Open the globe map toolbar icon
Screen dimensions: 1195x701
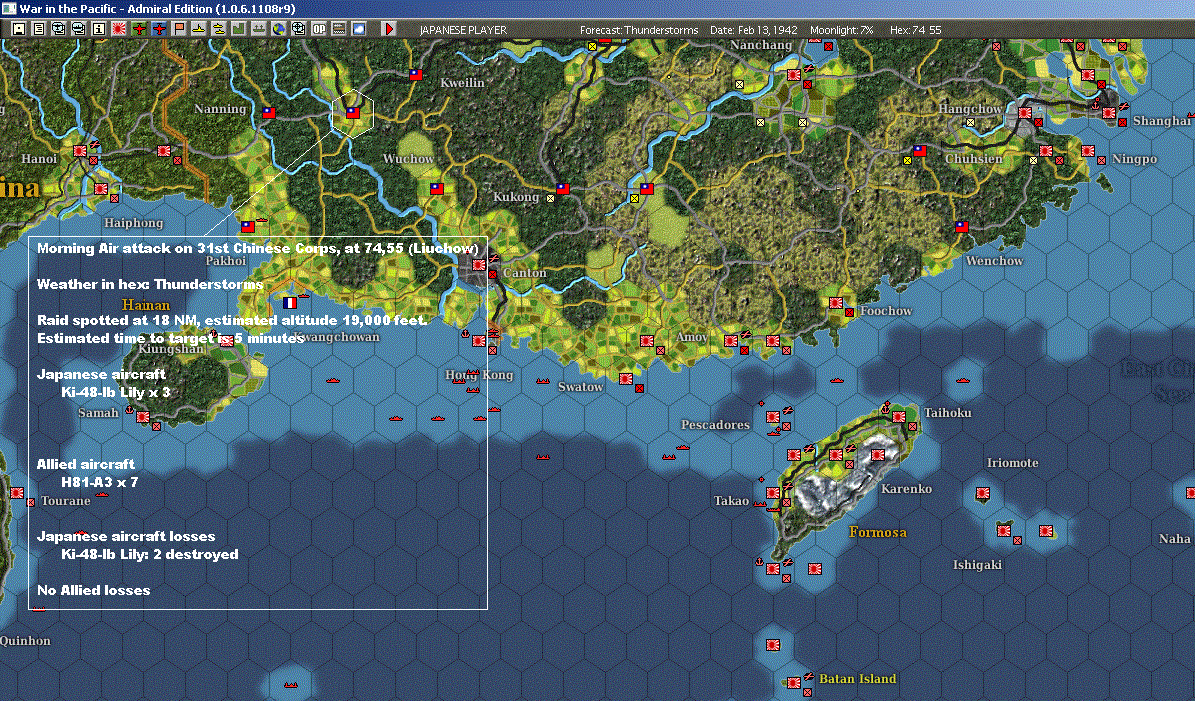279,29
